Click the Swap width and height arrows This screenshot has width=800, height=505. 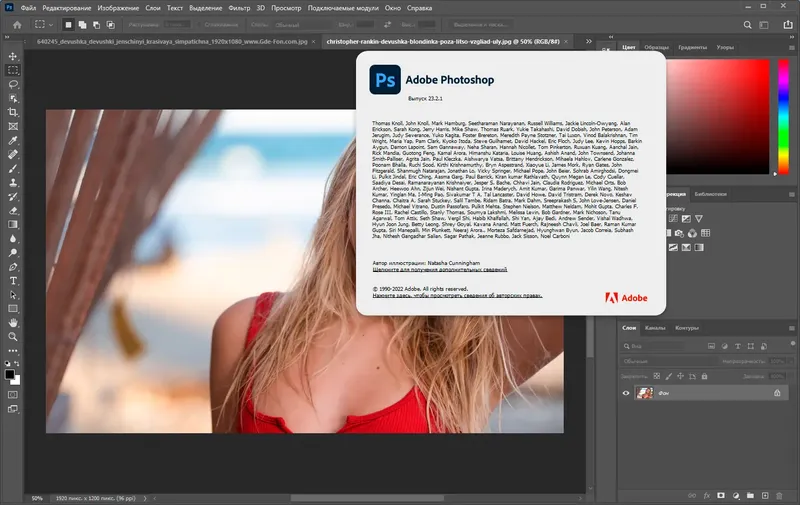(x=387, y=24)
